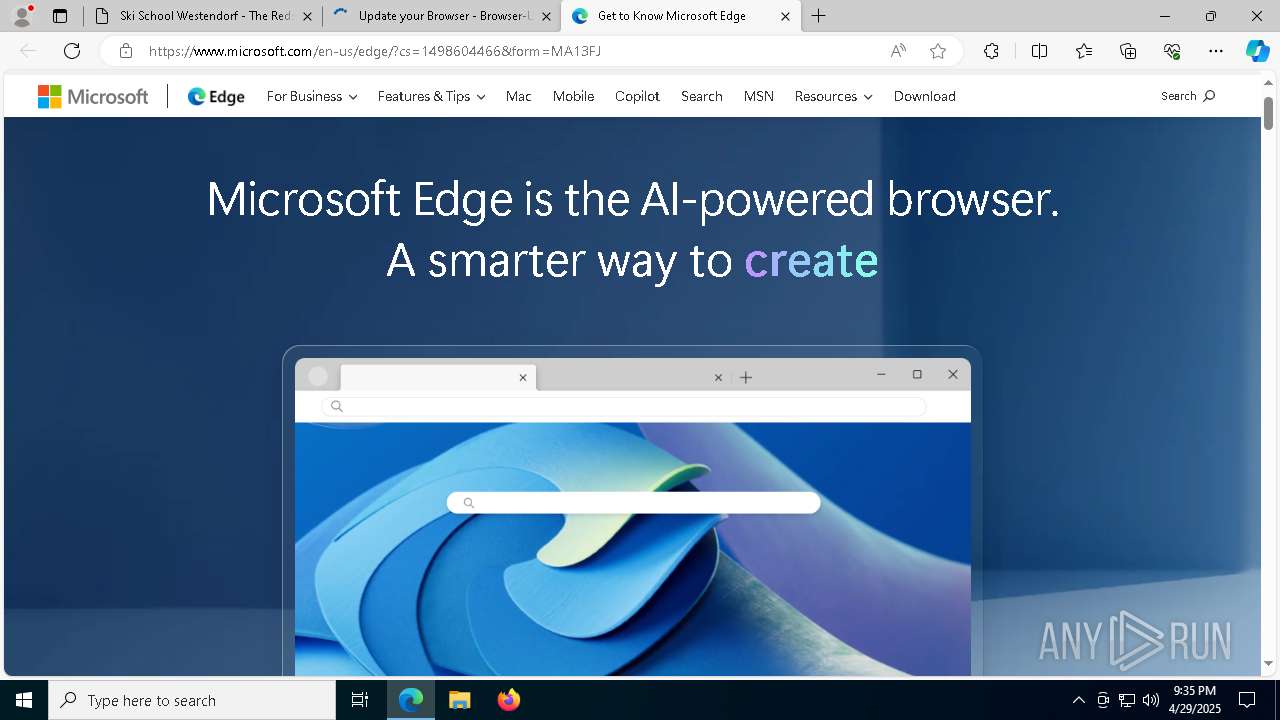This screenshot has height=720, width=1280.
Task: Open the clock showing 9:35 PM
Action: [x=1195, y=700]
